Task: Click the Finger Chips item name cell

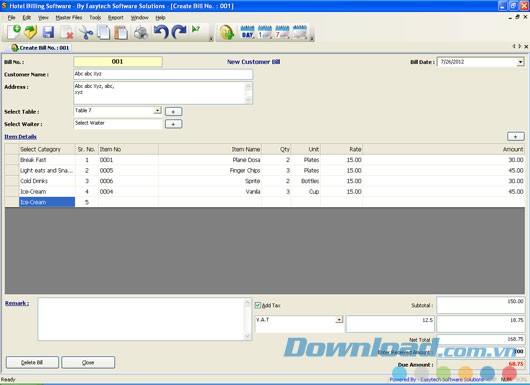Action: tap(210, 170)
